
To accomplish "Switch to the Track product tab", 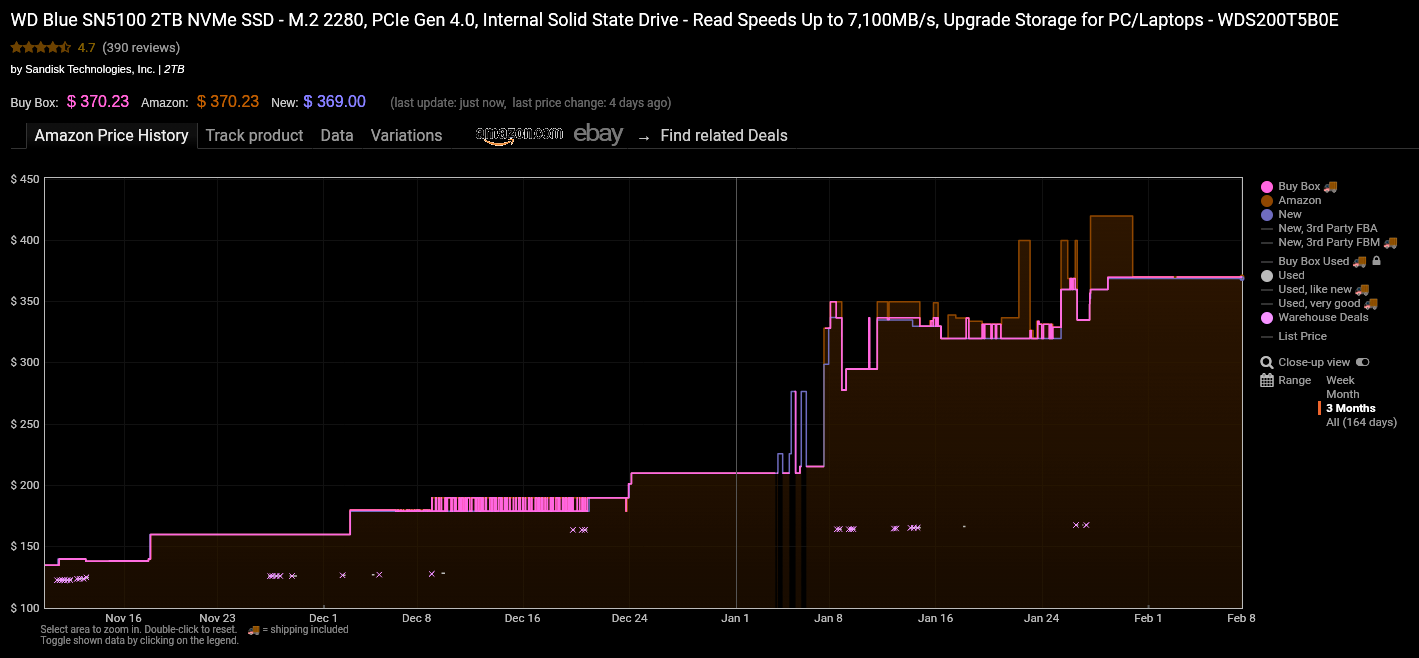I will pyautogui.click(x=254, y=135).
